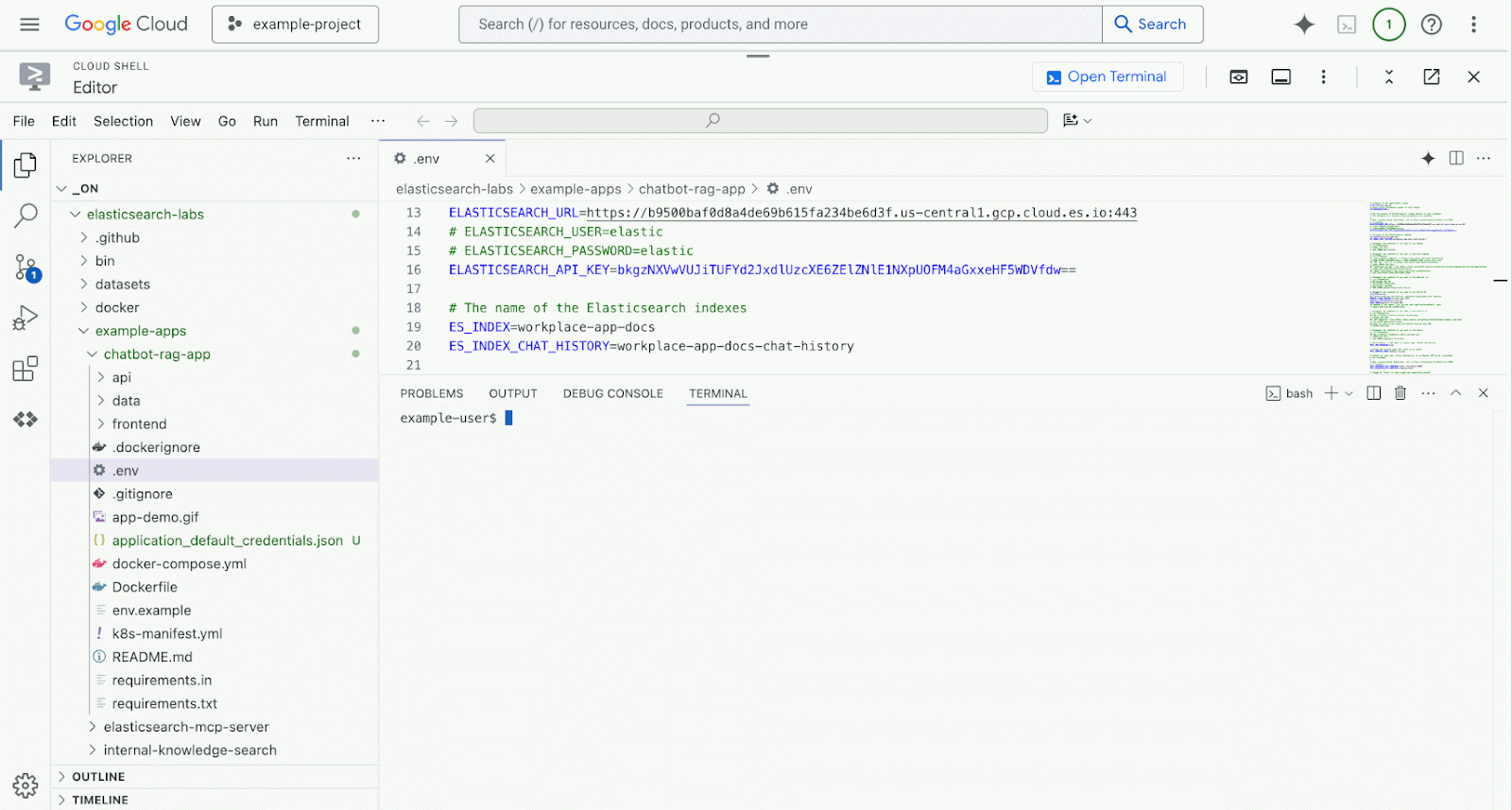Toggle the main menu hamburger button

(x=30, y=25)
